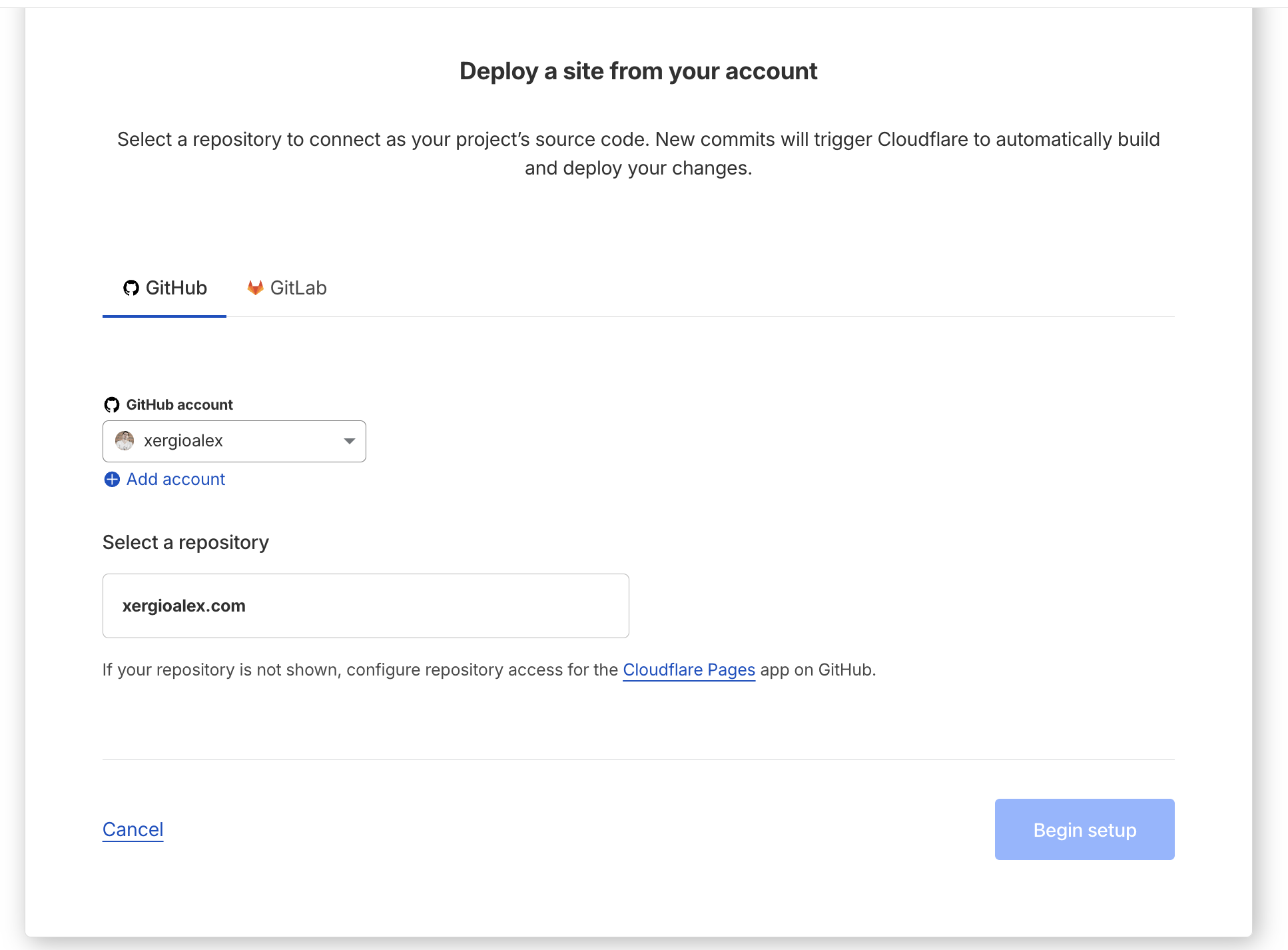
Task: Click the Cancel link
Action: coord(133,829)
